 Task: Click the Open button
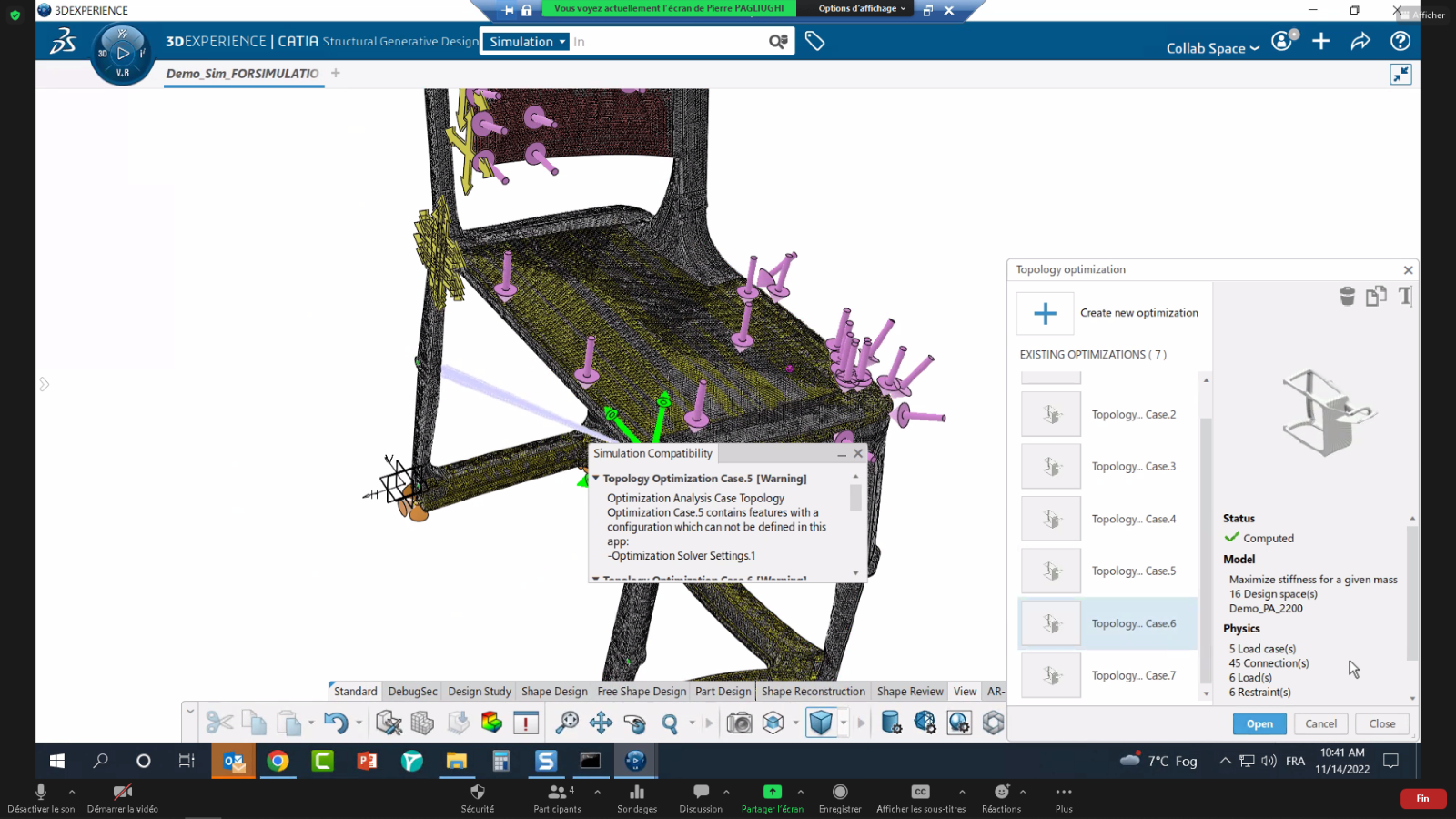coord(1259,724)
